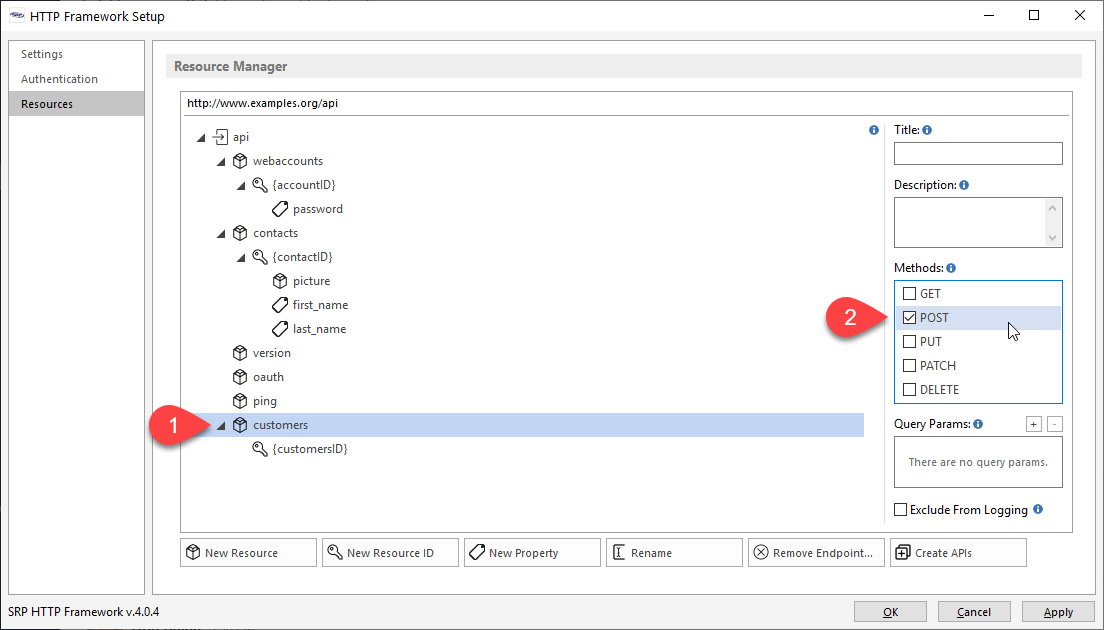1104x630 pixels.
Task: Switch to the Settings section
Action: click(42, 54)
